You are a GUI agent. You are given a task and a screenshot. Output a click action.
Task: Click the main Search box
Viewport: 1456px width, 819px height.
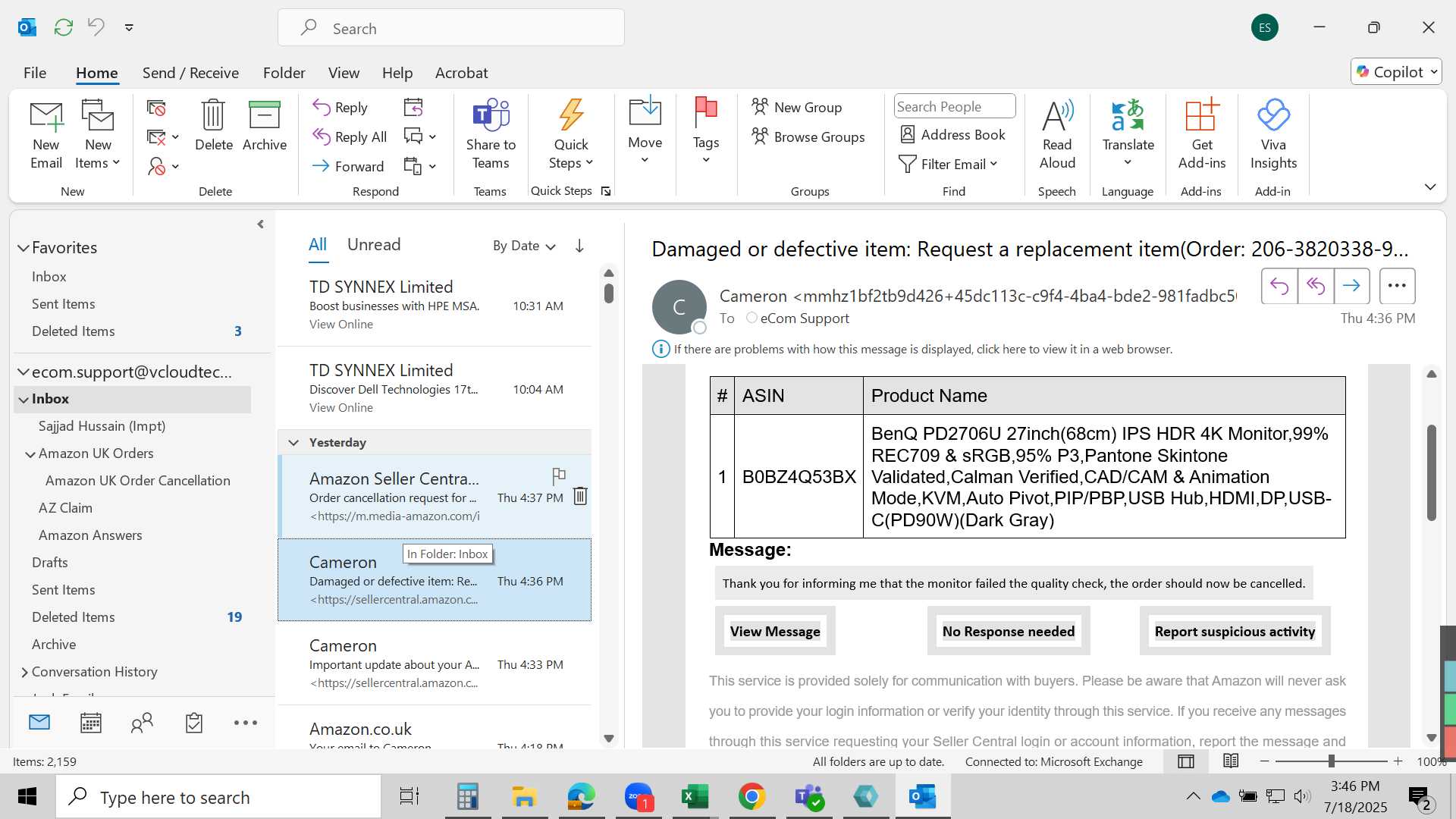(451, 28)
